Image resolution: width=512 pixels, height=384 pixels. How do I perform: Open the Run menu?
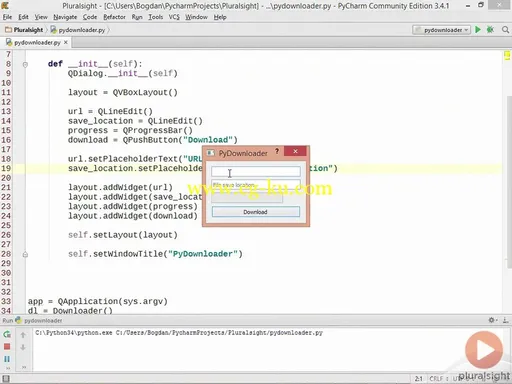point(137,17)
